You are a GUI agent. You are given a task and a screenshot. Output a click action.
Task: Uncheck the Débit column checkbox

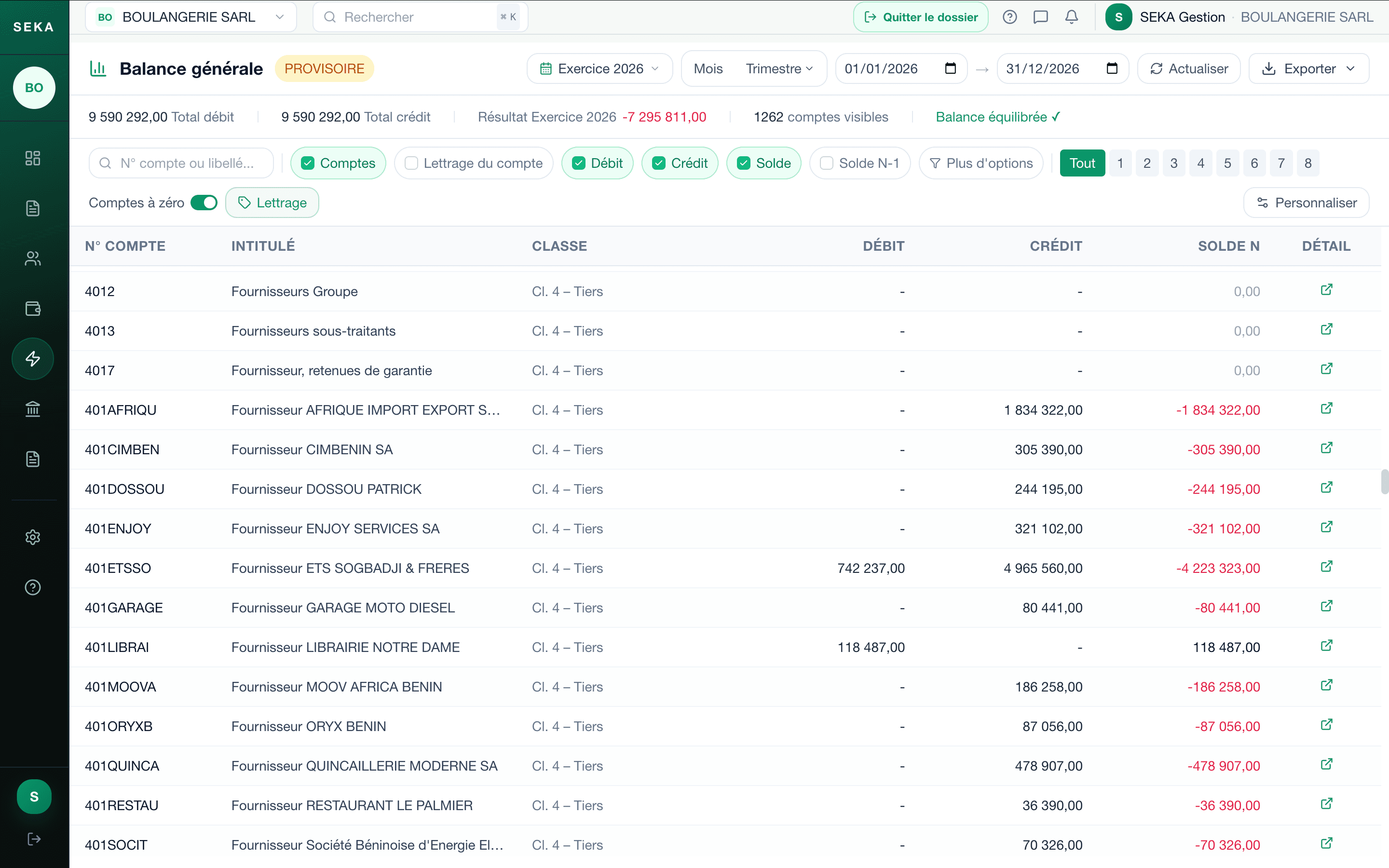tap(579, 163)
